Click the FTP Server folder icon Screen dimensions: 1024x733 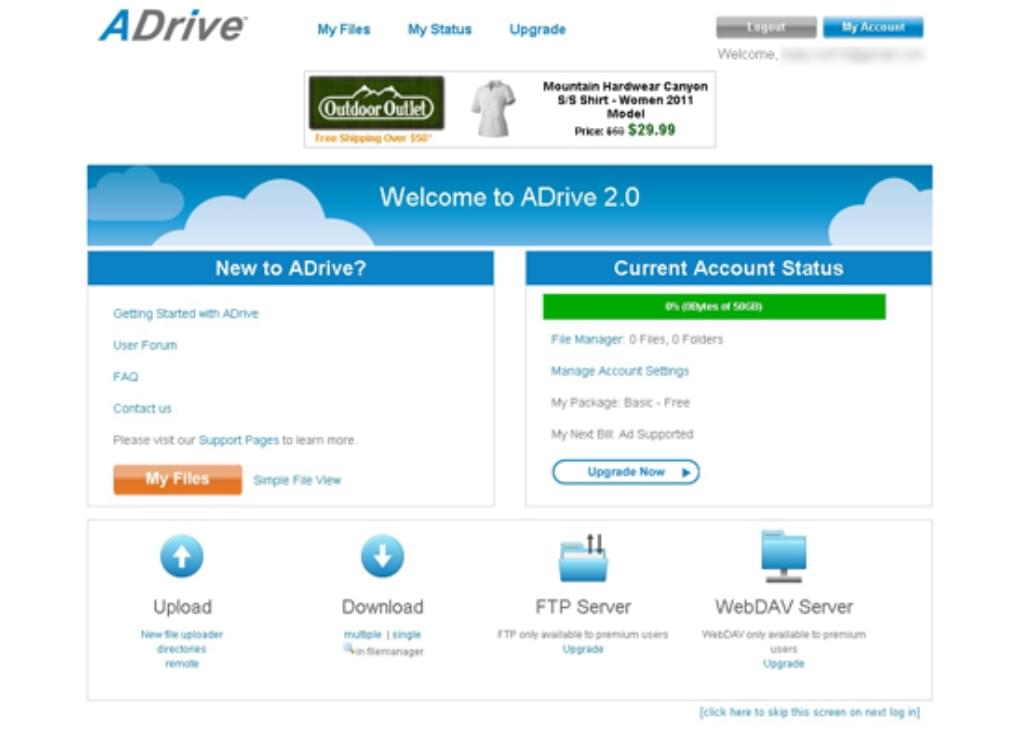[x=583, y=557]
